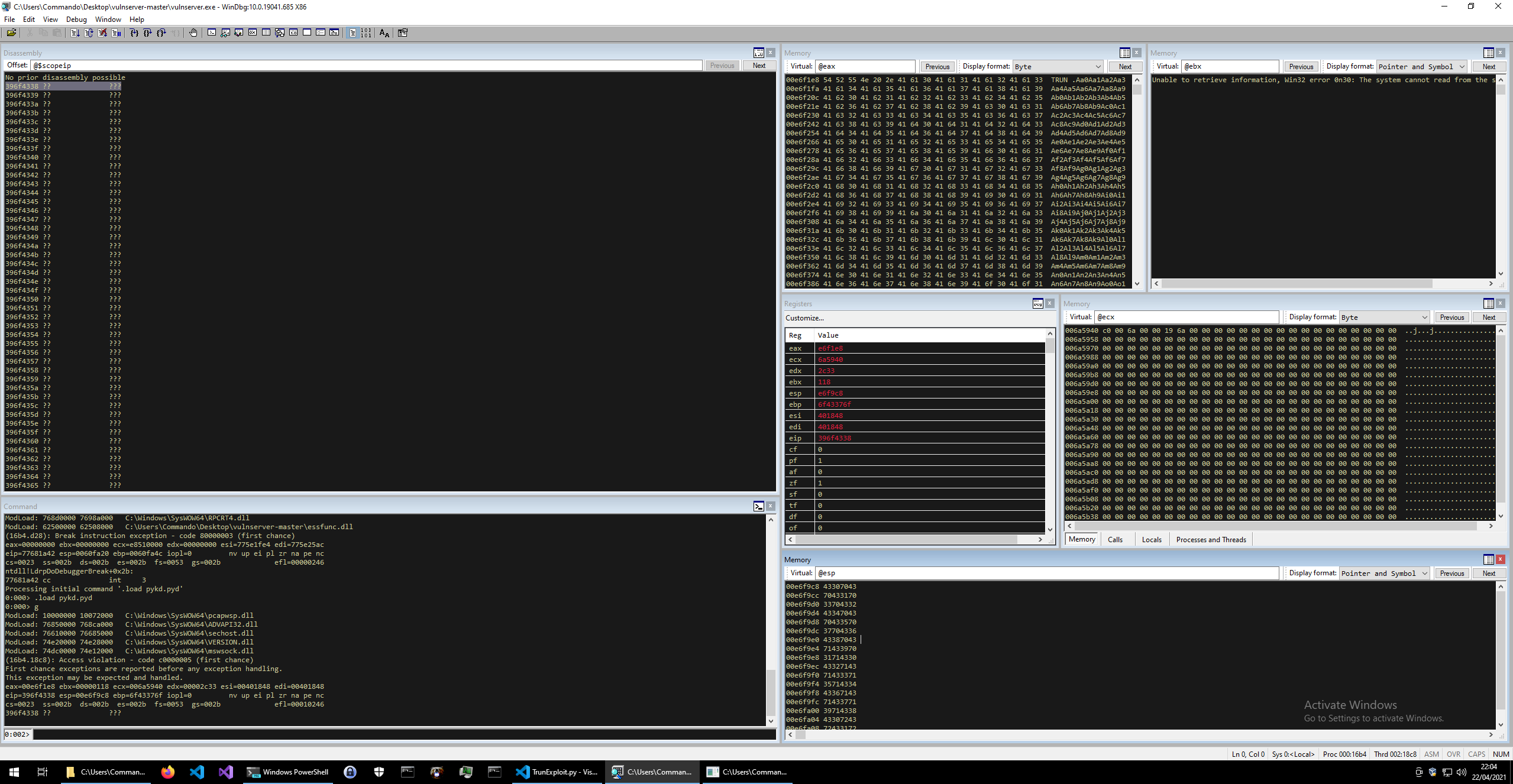Select the Memory tab under the @ecx panel
1513x784 pixels.
[1082, 539]
